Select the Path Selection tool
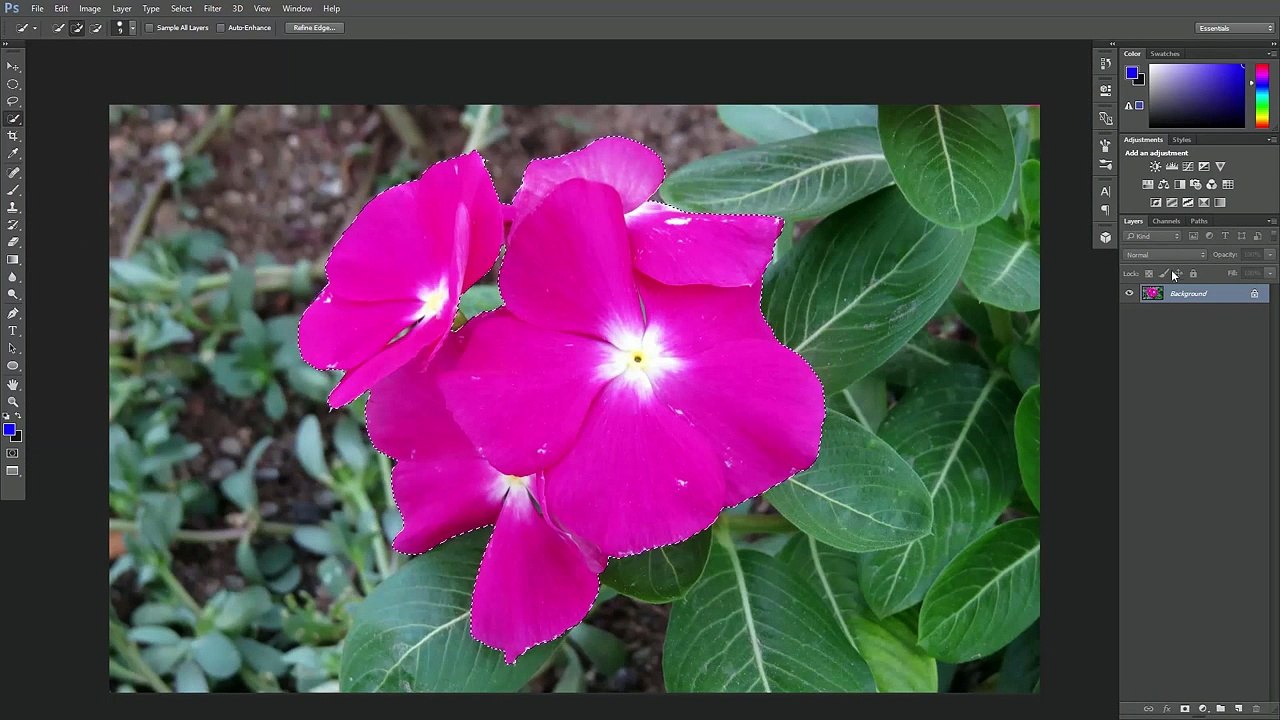 [x=13, y=348]
